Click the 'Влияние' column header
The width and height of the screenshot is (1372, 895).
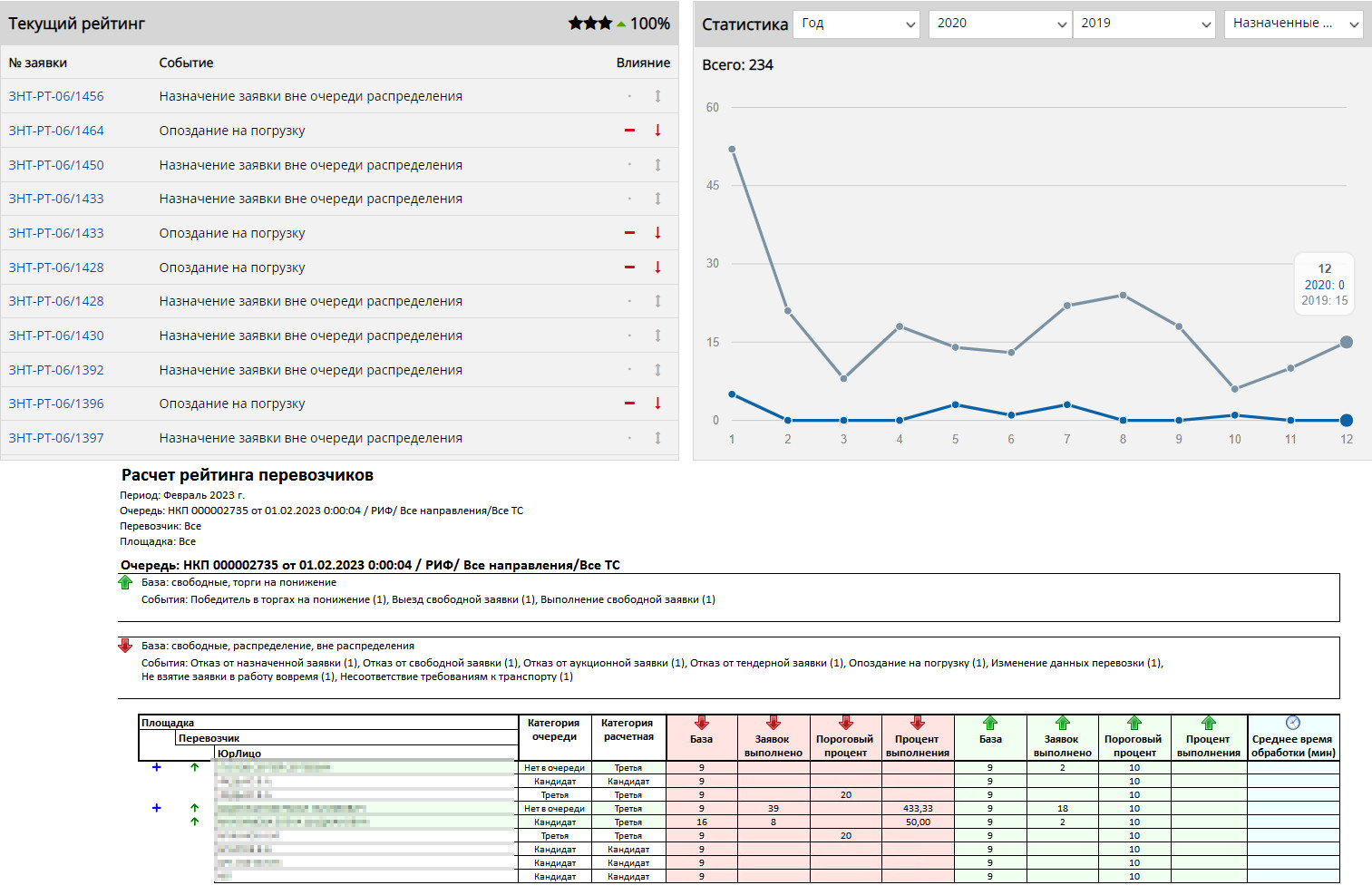tap(643, 63)
